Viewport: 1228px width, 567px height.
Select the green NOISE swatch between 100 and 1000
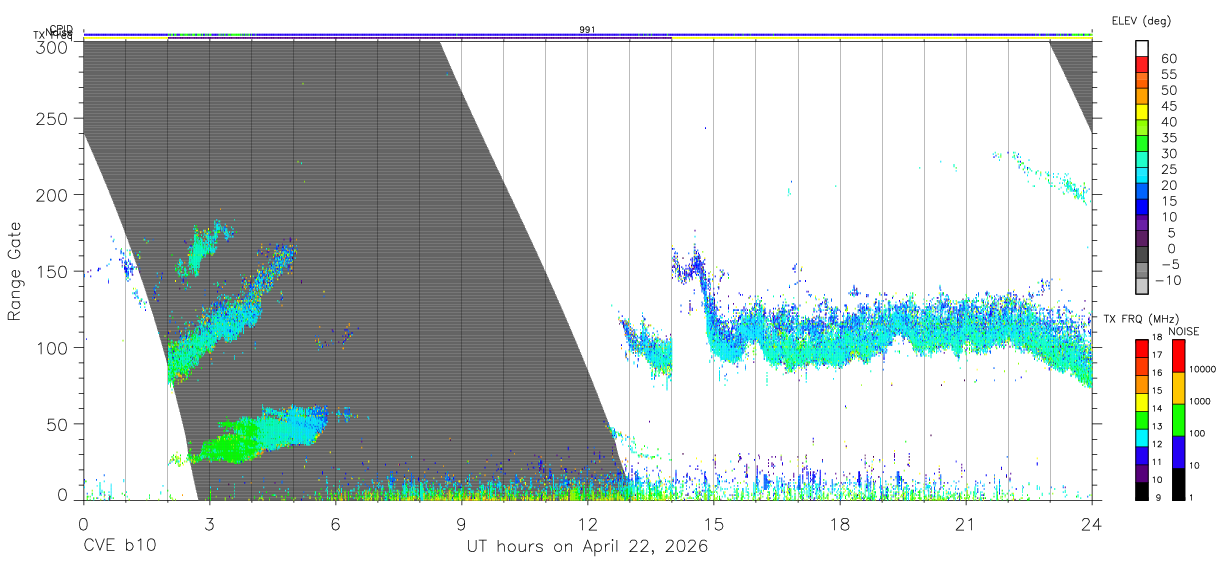(1177, 419)
